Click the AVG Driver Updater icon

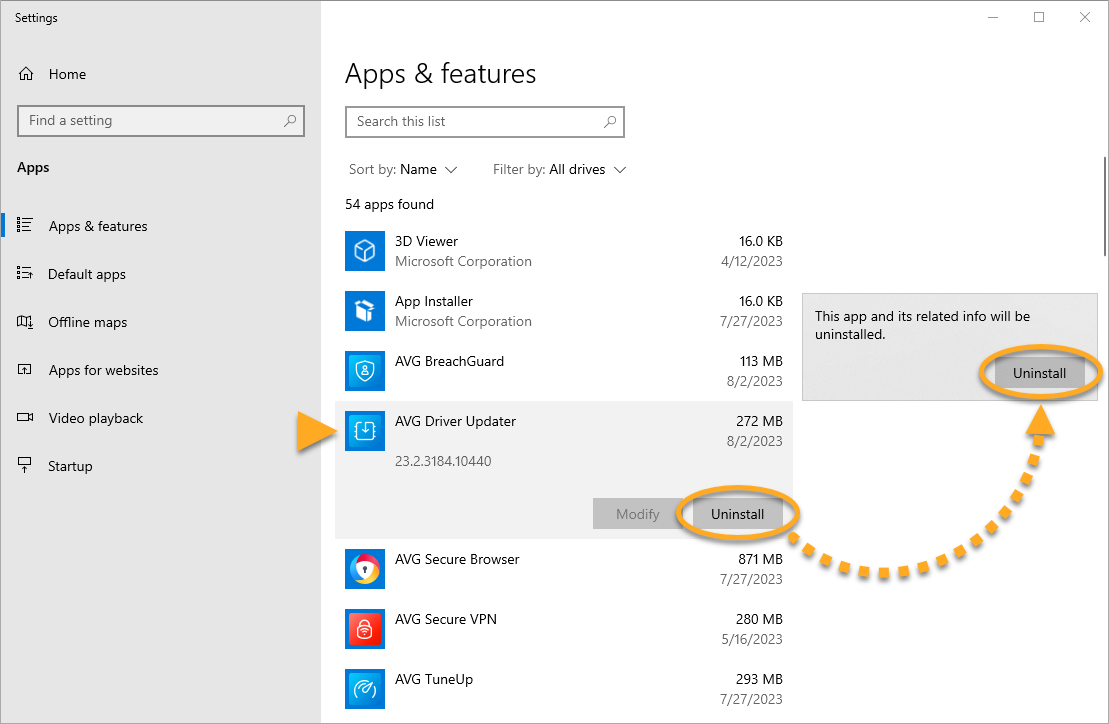(365, 431)
